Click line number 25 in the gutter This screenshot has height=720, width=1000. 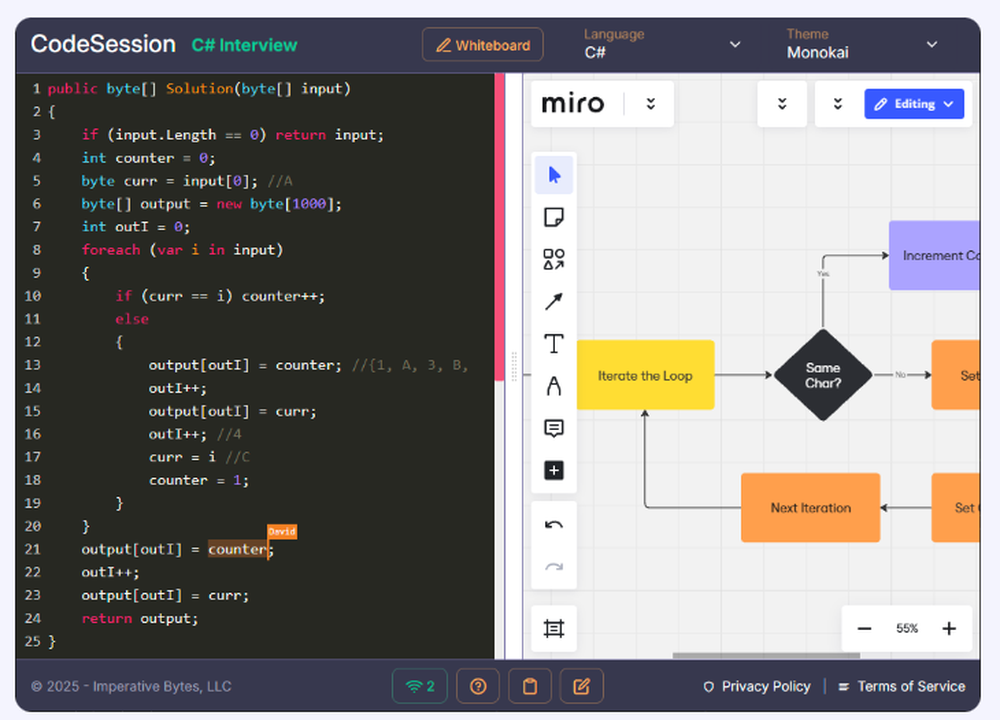[33, 641]
